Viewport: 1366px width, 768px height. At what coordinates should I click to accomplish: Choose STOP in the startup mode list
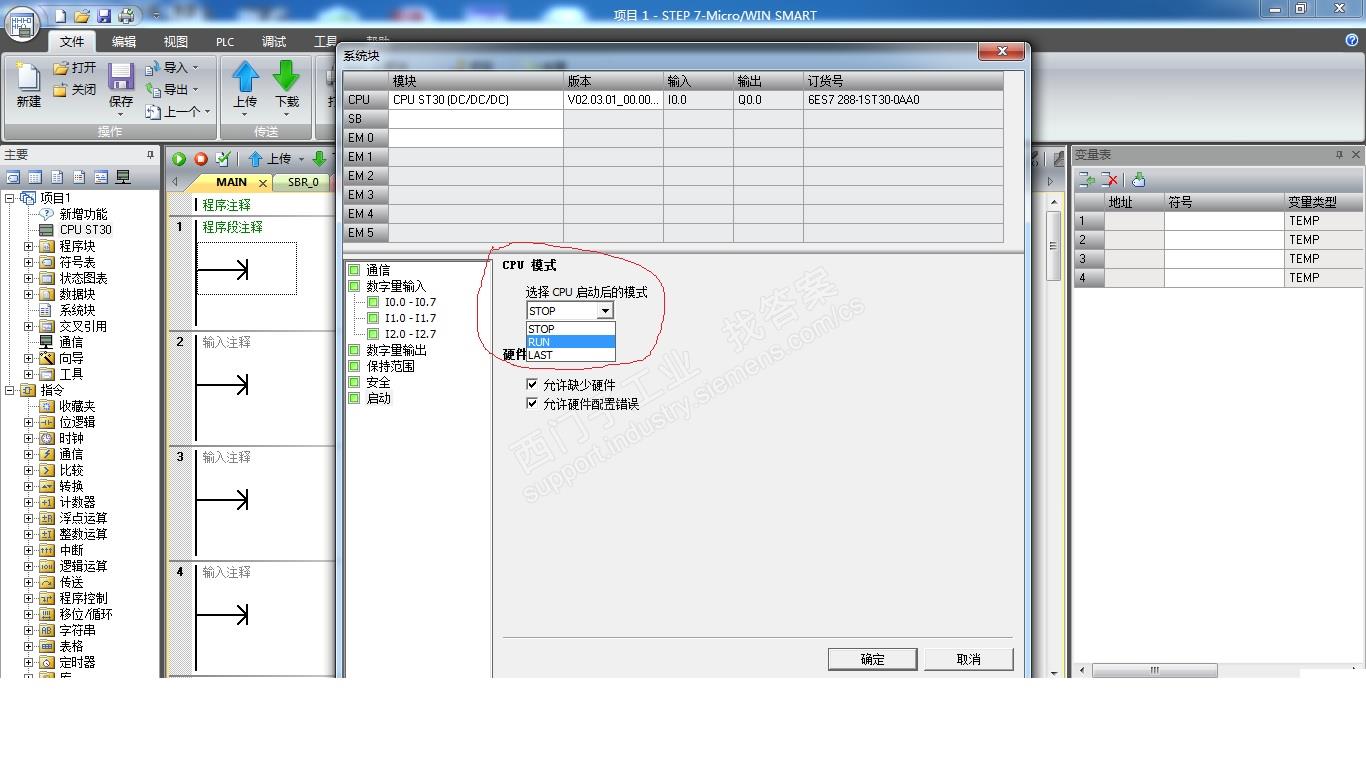(570, 329)
